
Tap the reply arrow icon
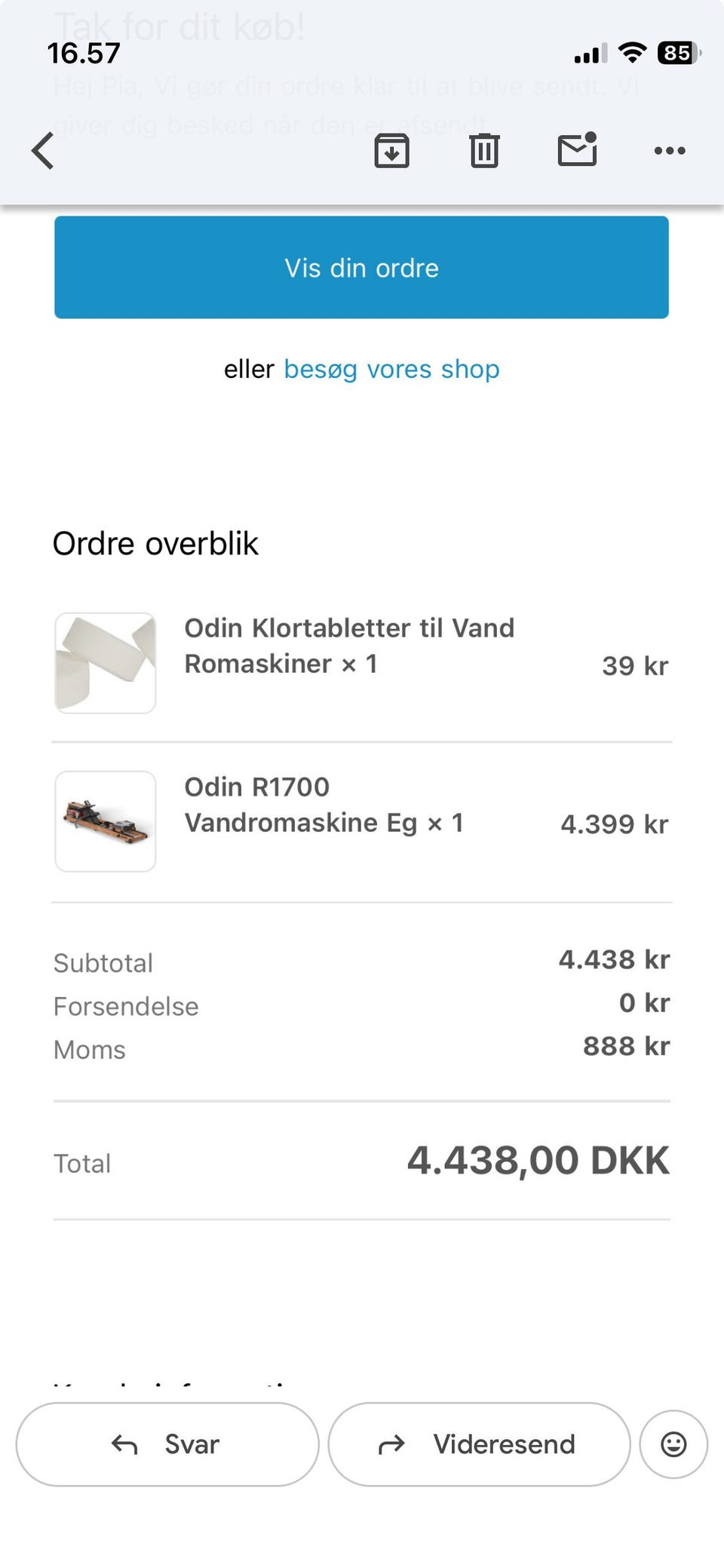point(124,1445)
